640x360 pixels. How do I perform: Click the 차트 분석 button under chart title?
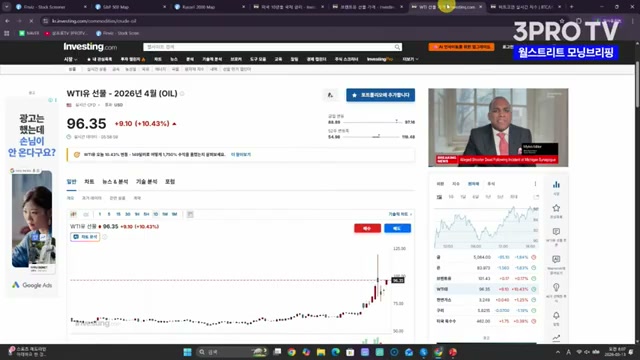[85, 237]
